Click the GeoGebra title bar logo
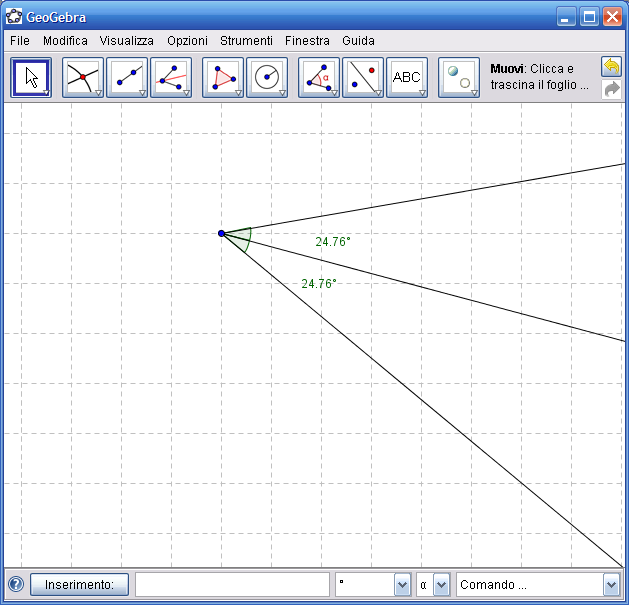 (x=14, y=17)
